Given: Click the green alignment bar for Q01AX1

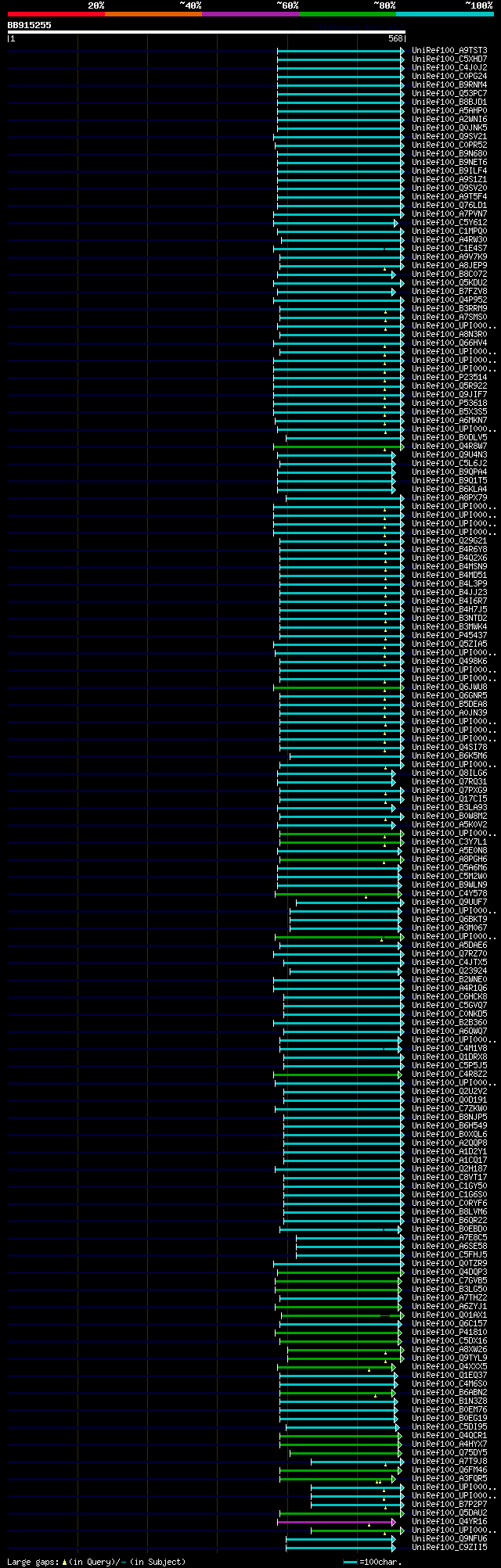Looking at the screenshot, I should tap(341, 1315).
